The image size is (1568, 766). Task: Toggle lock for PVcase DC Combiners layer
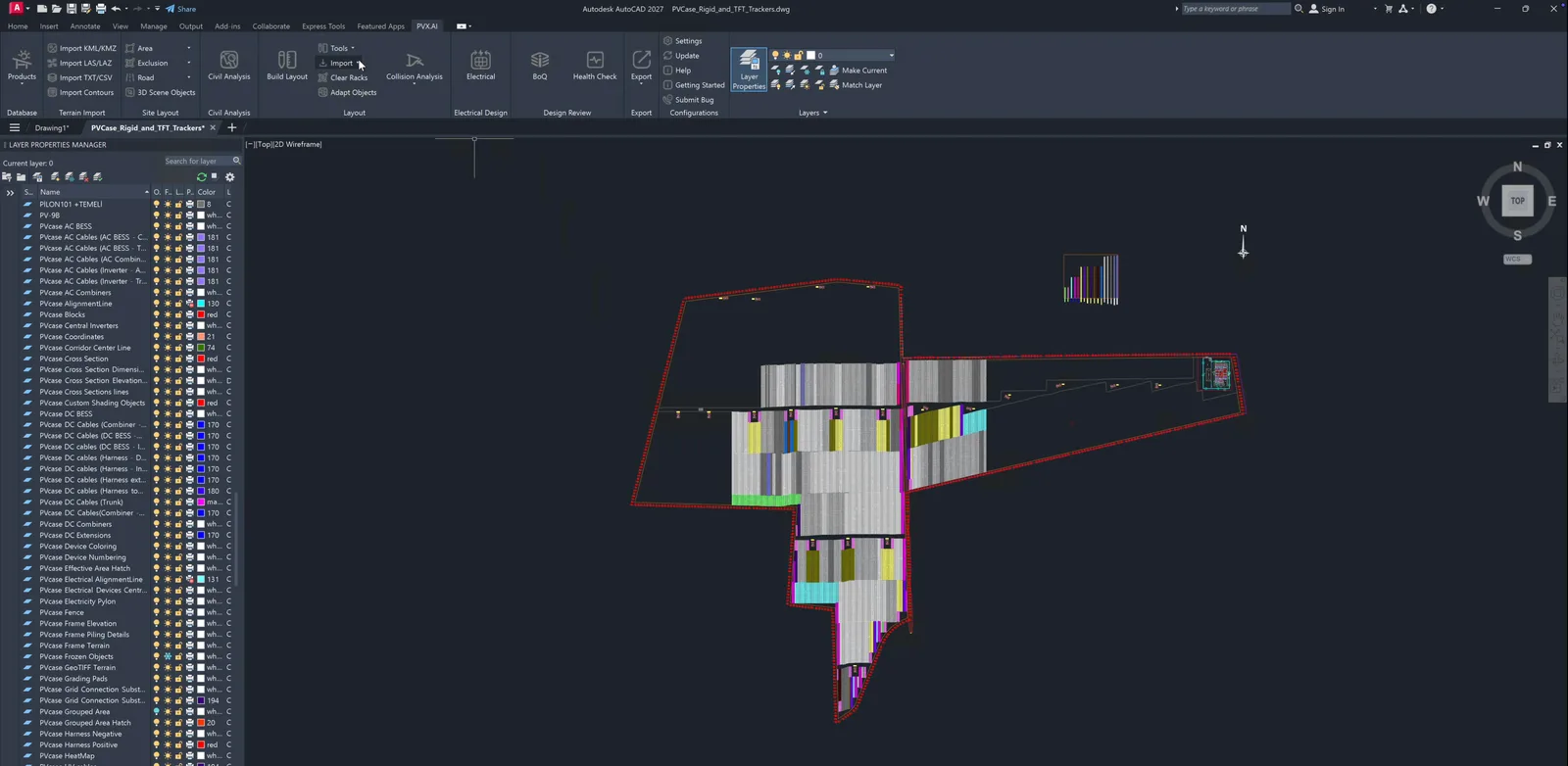178,524
